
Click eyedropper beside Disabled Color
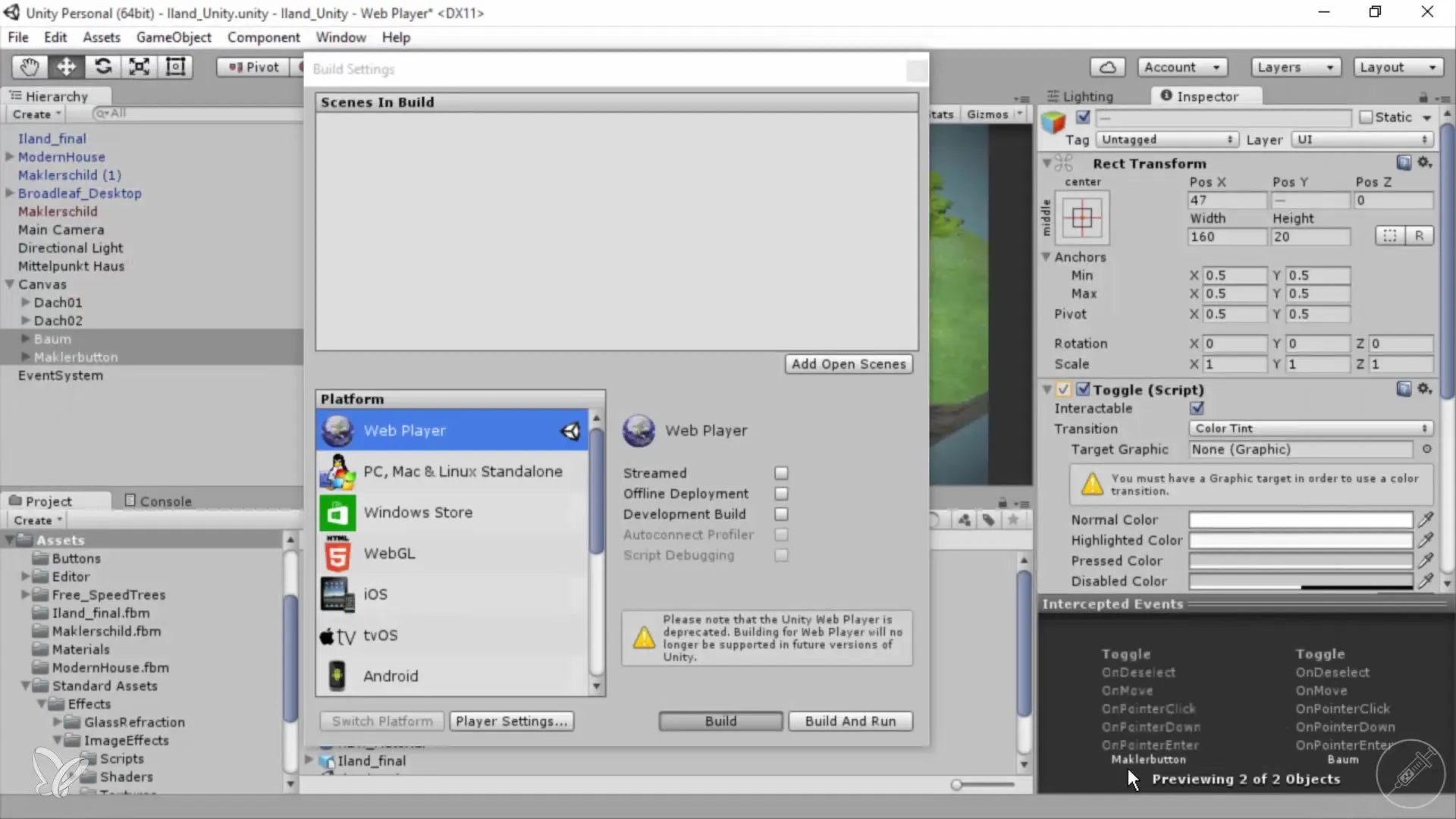1426,581
